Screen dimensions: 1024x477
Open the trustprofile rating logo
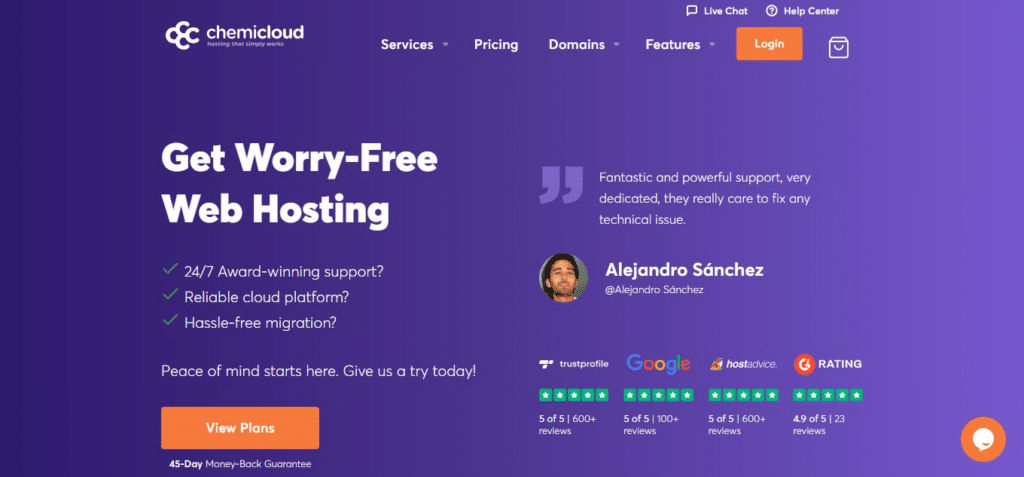click(x=573, y=364)
